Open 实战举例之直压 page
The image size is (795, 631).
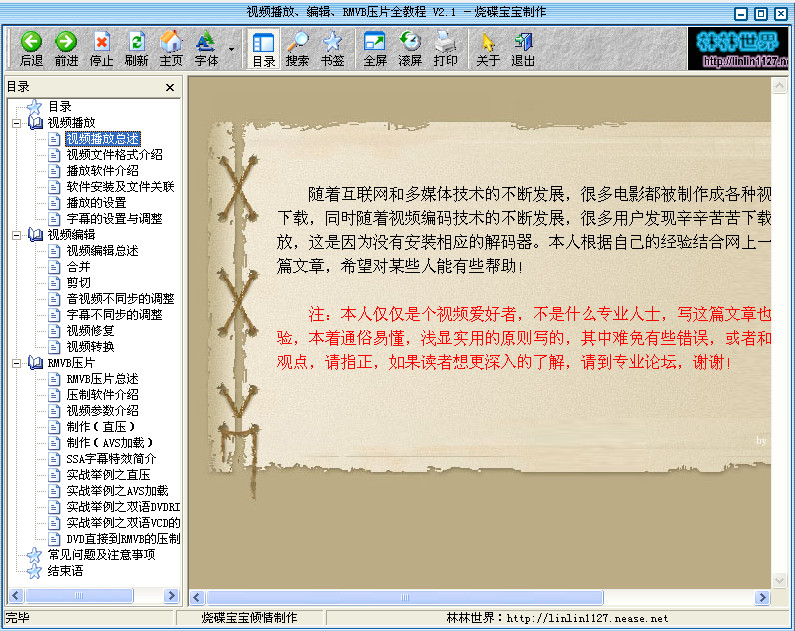tap(108, 475)
